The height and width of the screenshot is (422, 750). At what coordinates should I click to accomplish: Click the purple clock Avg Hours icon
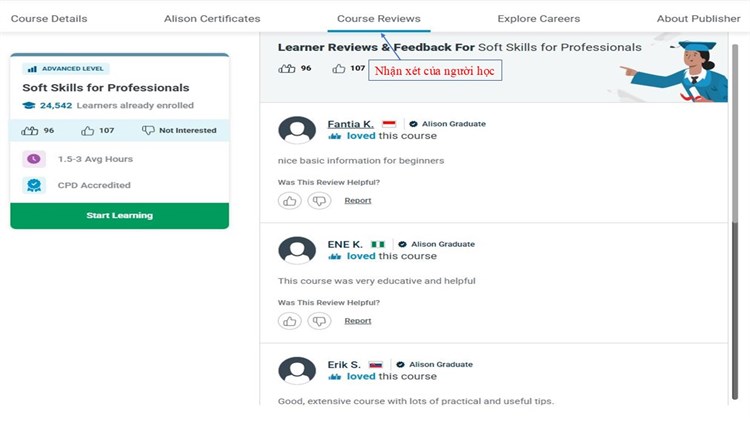34,159
